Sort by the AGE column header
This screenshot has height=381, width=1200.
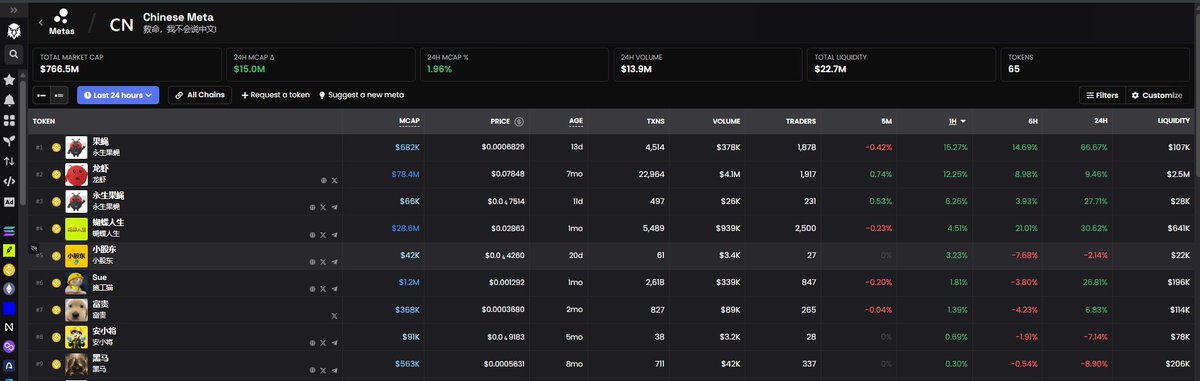coord(576,121)
